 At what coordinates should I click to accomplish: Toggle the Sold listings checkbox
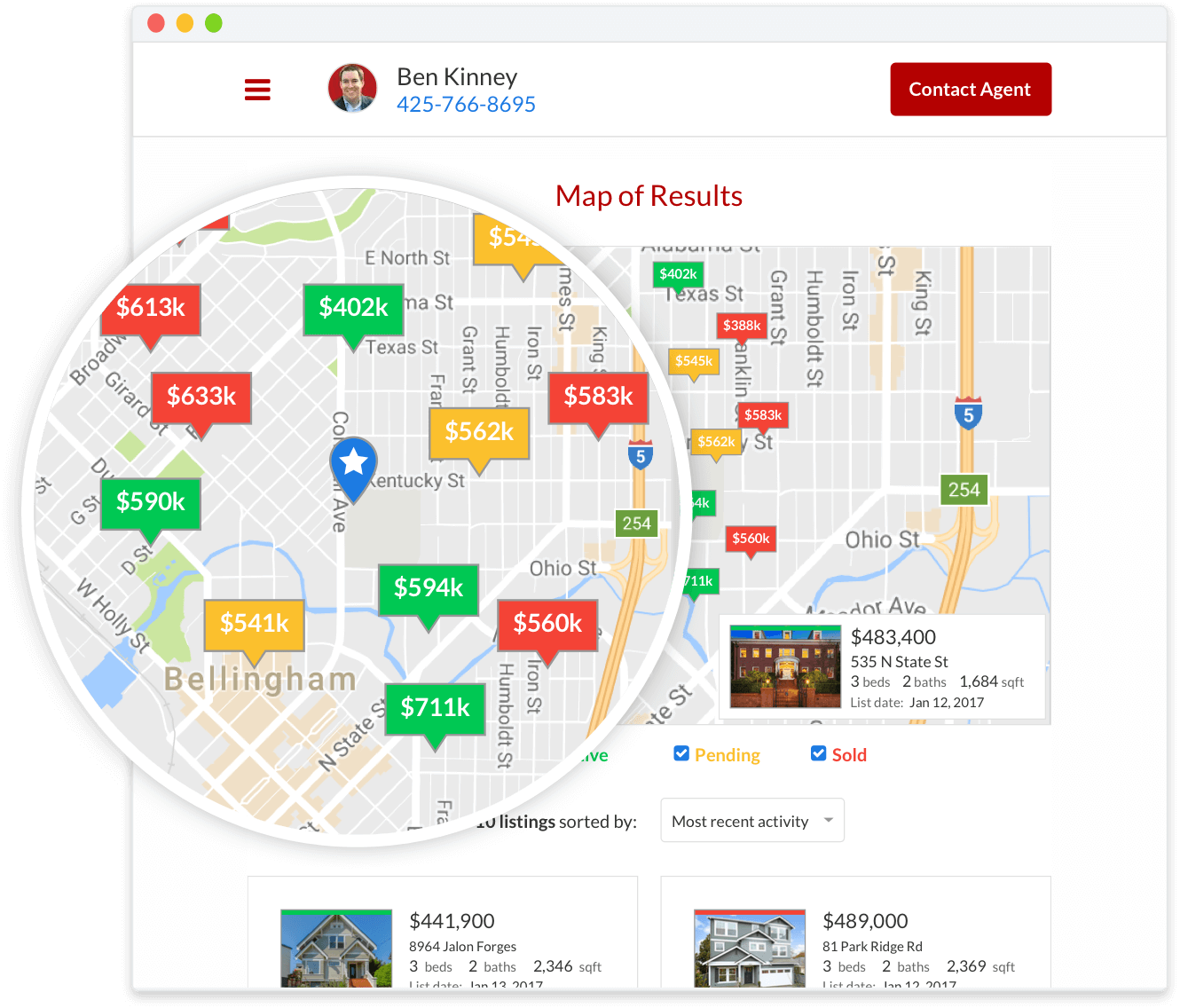pyautogui.click(x=818, y=754)
